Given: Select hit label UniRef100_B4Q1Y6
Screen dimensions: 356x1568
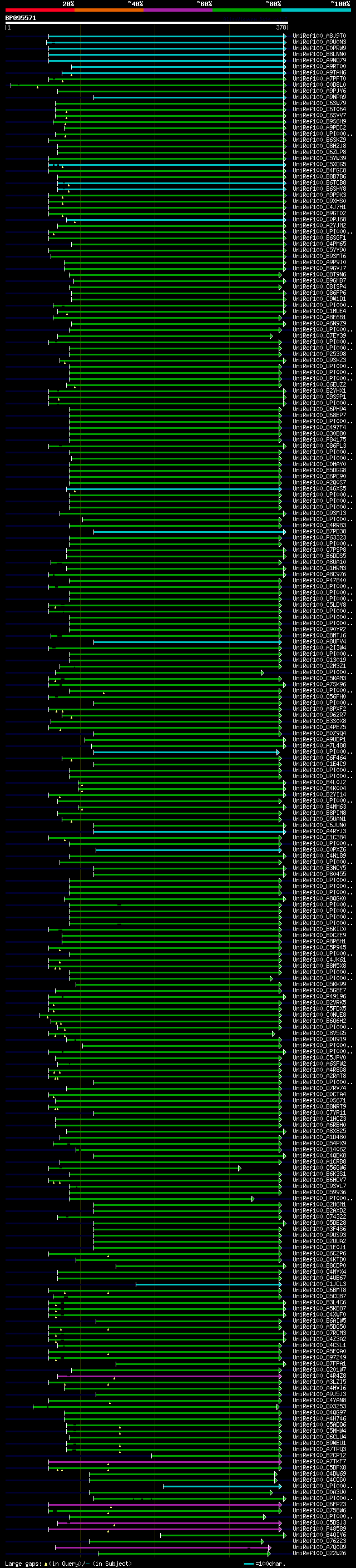Looking at the screenshot, I should [x=319, y=1535].
